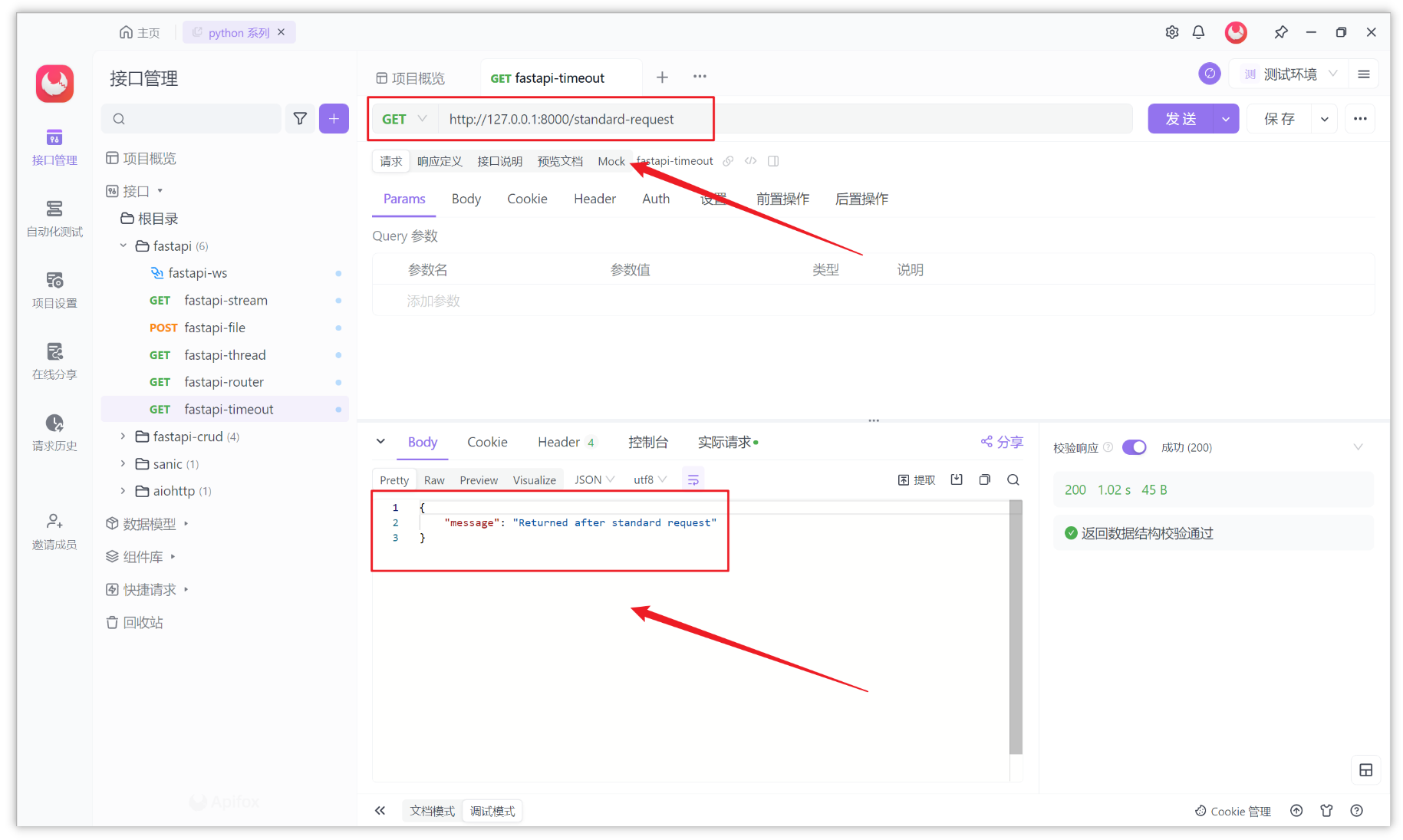Viewport: 1403px width, 840px height.
Task: Open the filter icon beside the API search box
Action: (x=300, y=118)
